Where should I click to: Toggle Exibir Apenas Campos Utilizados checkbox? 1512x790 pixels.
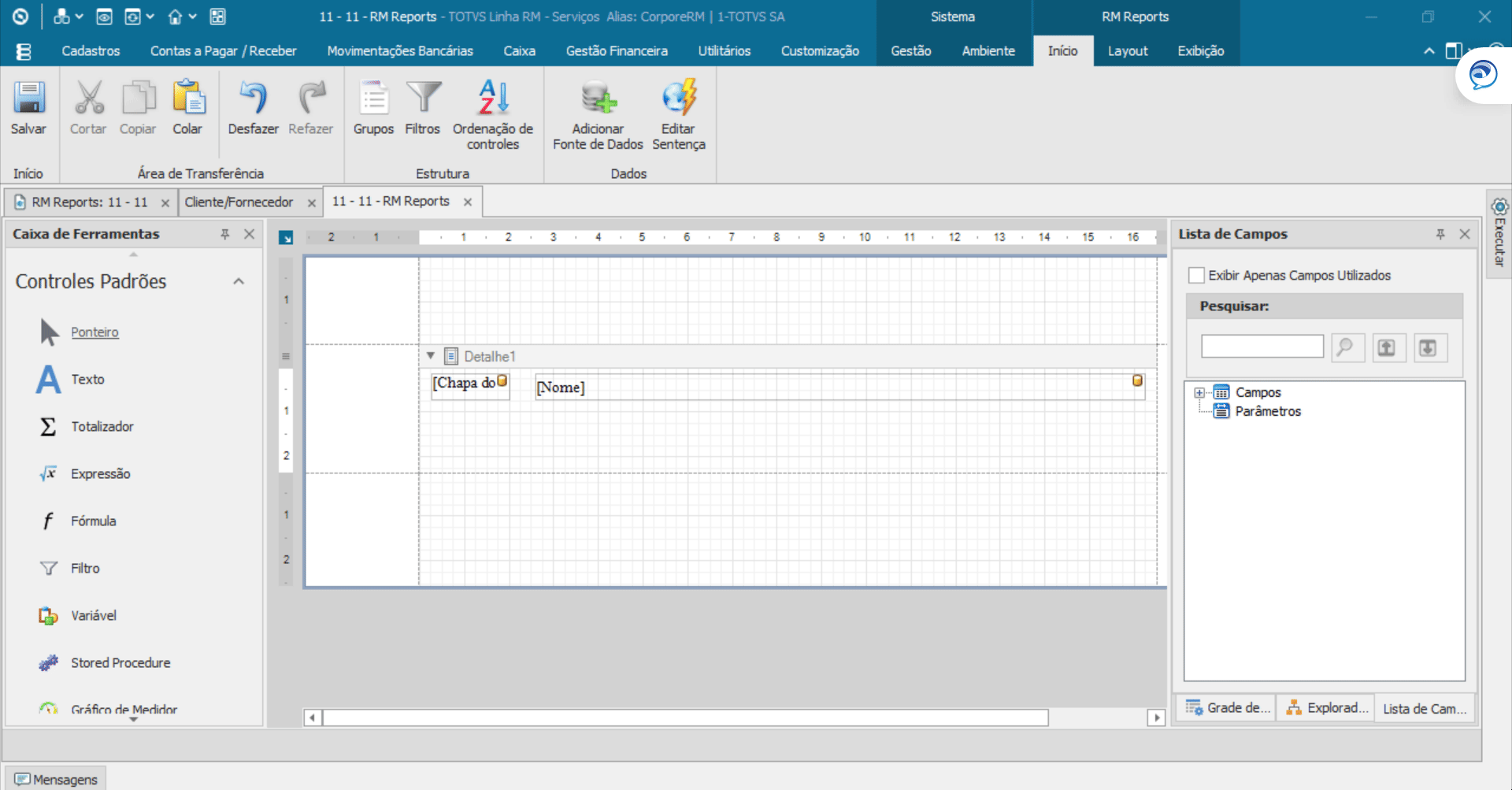point(1196,275)
